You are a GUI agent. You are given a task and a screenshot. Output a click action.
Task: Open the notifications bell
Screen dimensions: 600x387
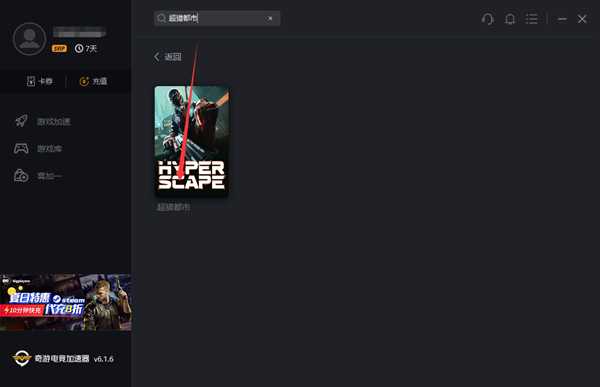pyautogui.click(x=510, y=19)
